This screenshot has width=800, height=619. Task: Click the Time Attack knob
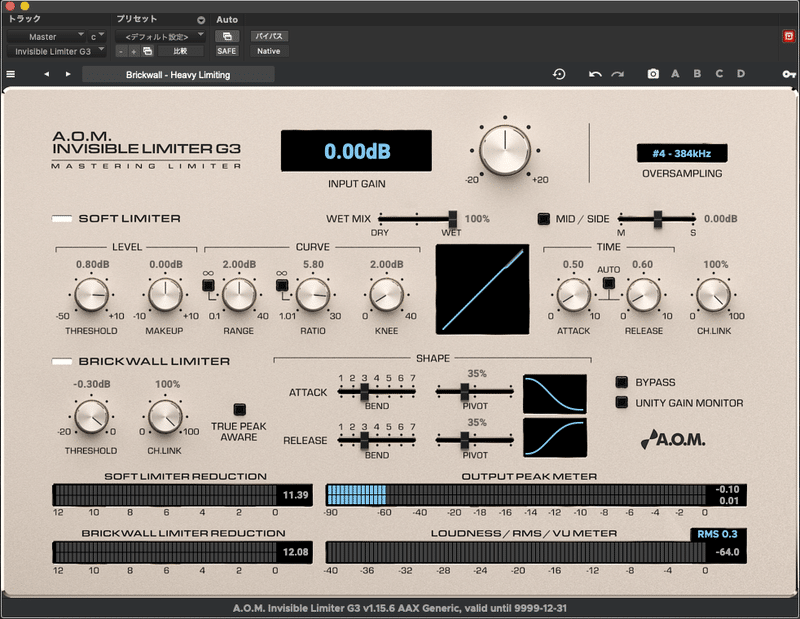click(573, 295)
